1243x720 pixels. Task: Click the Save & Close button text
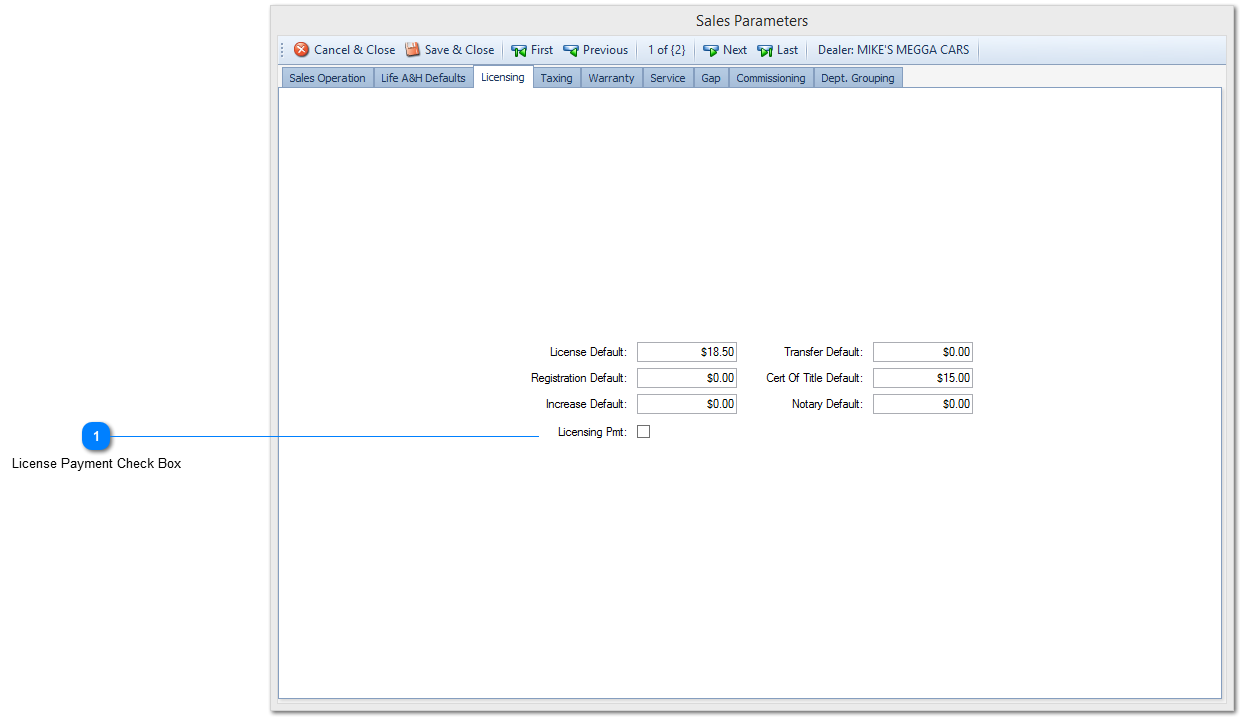(x=460, y=50)
